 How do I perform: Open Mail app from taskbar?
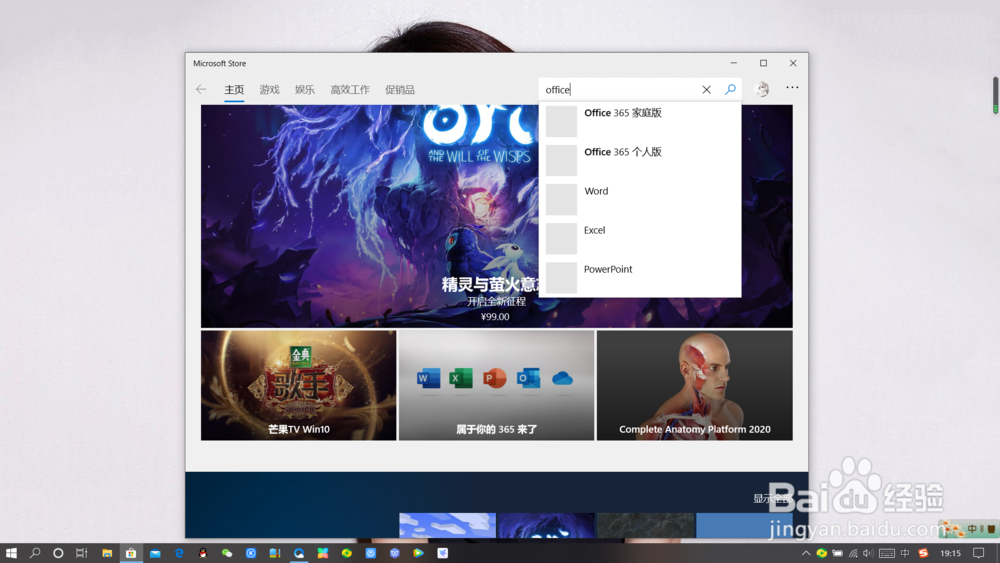pyautogui.click(x=155, y=553)
